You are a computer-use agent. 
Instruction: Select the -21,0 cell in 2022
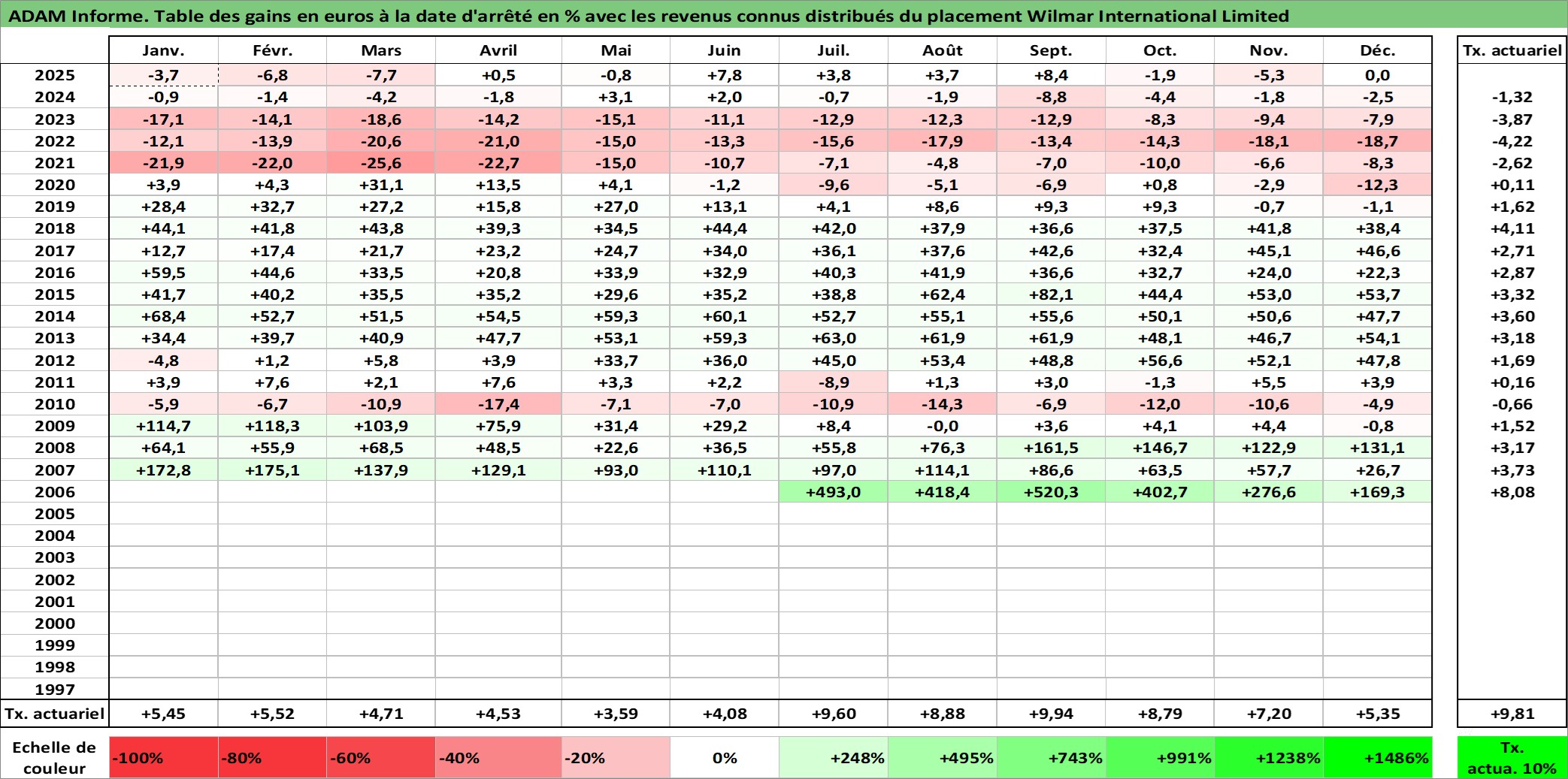tap(498, 141)
